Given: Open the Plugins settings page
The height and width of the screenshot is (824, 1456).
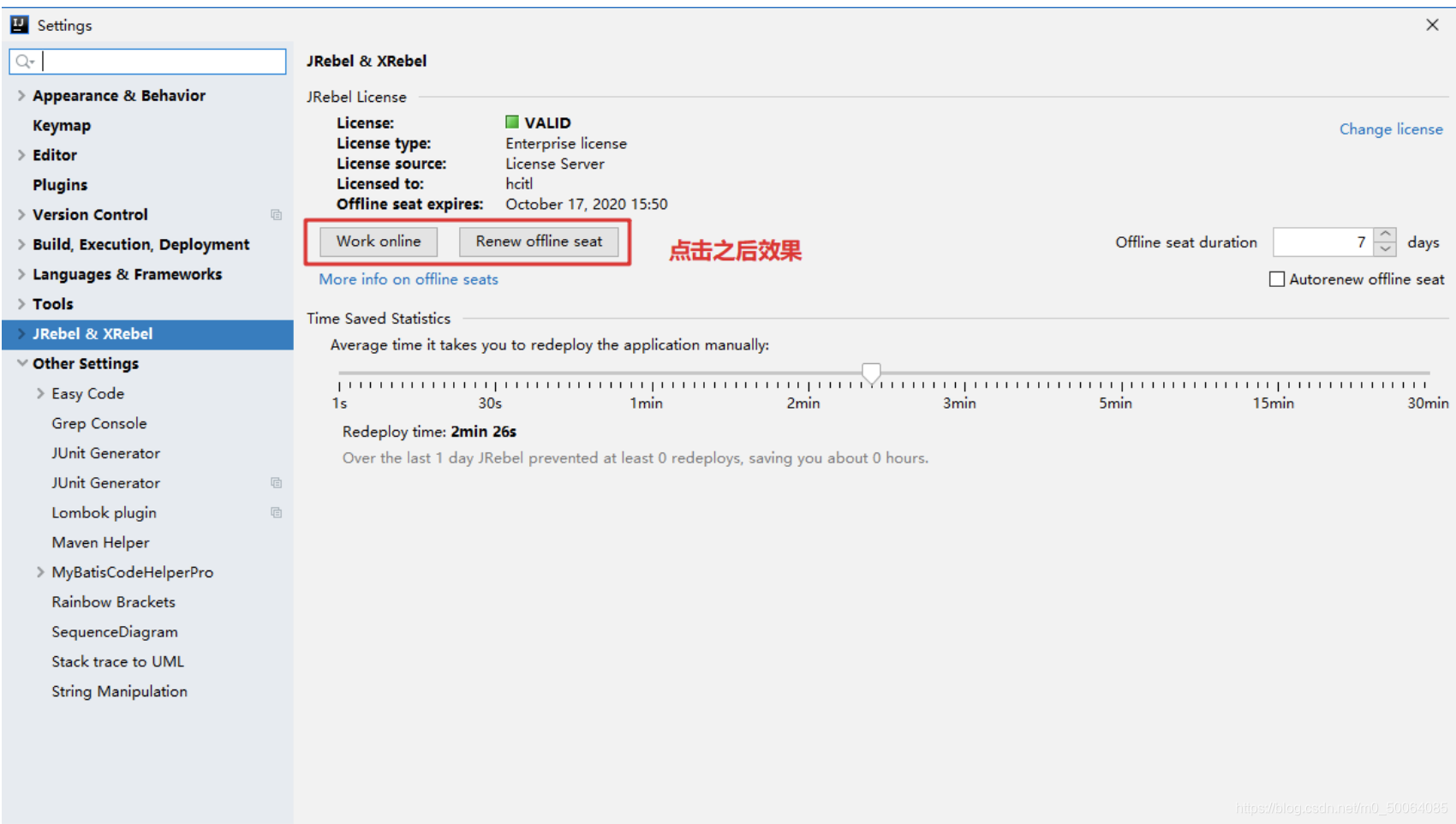Looking at the screenshot, I should pyautogui.click(x=60, y=185).
